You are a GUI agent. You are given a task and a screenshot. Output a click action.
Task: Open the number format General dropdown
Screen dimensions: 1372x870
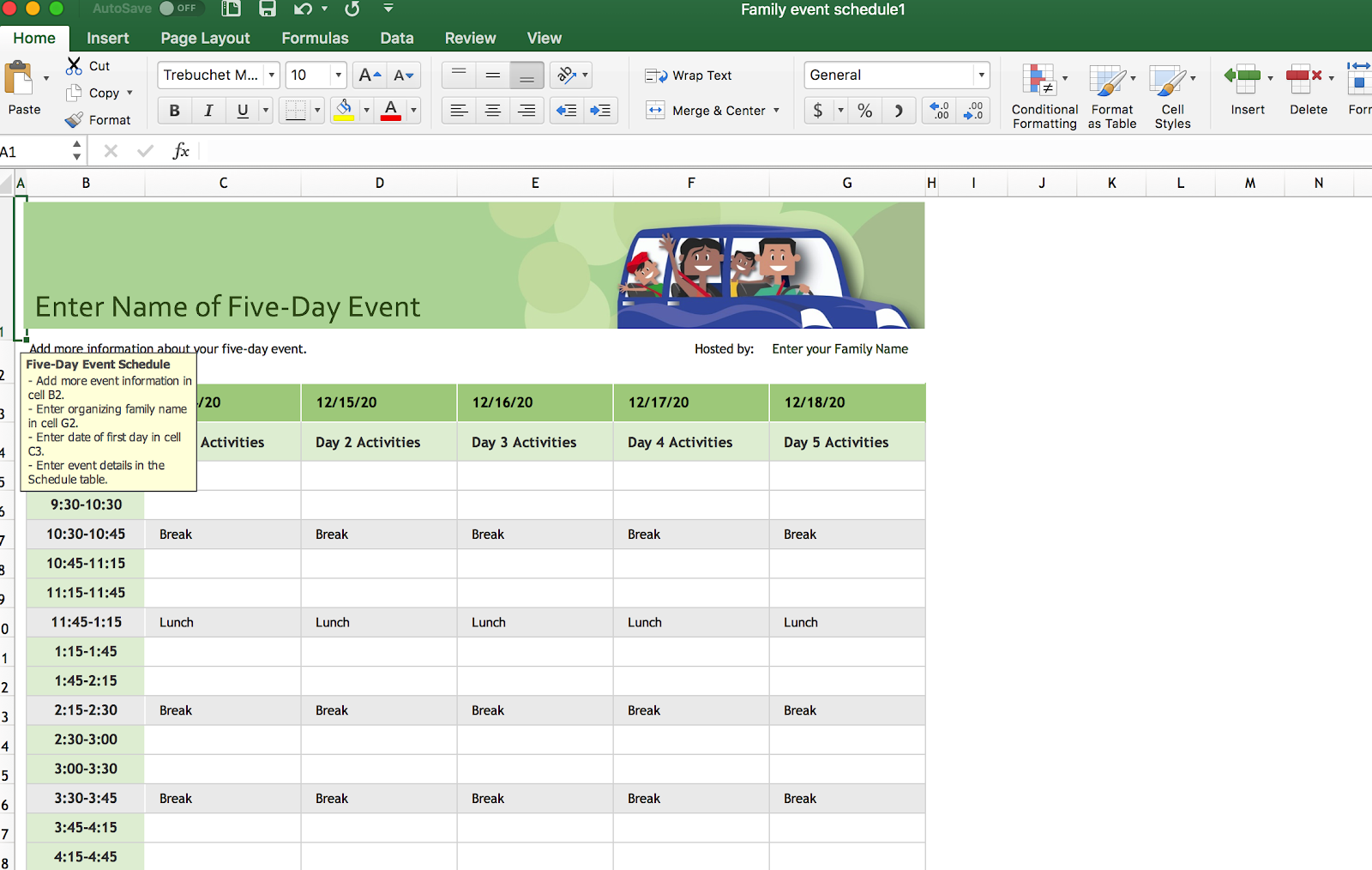point(982,76)
